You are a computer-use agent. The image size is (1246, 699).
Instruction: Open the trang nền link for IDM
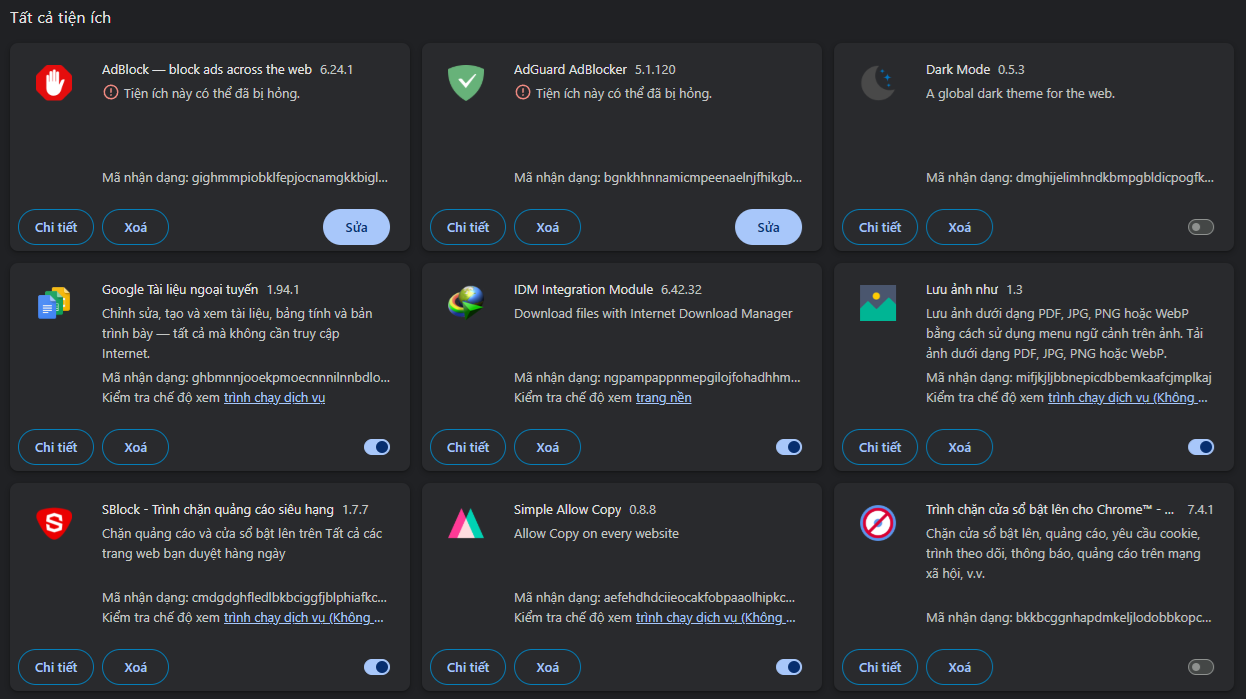pos(663,398)
